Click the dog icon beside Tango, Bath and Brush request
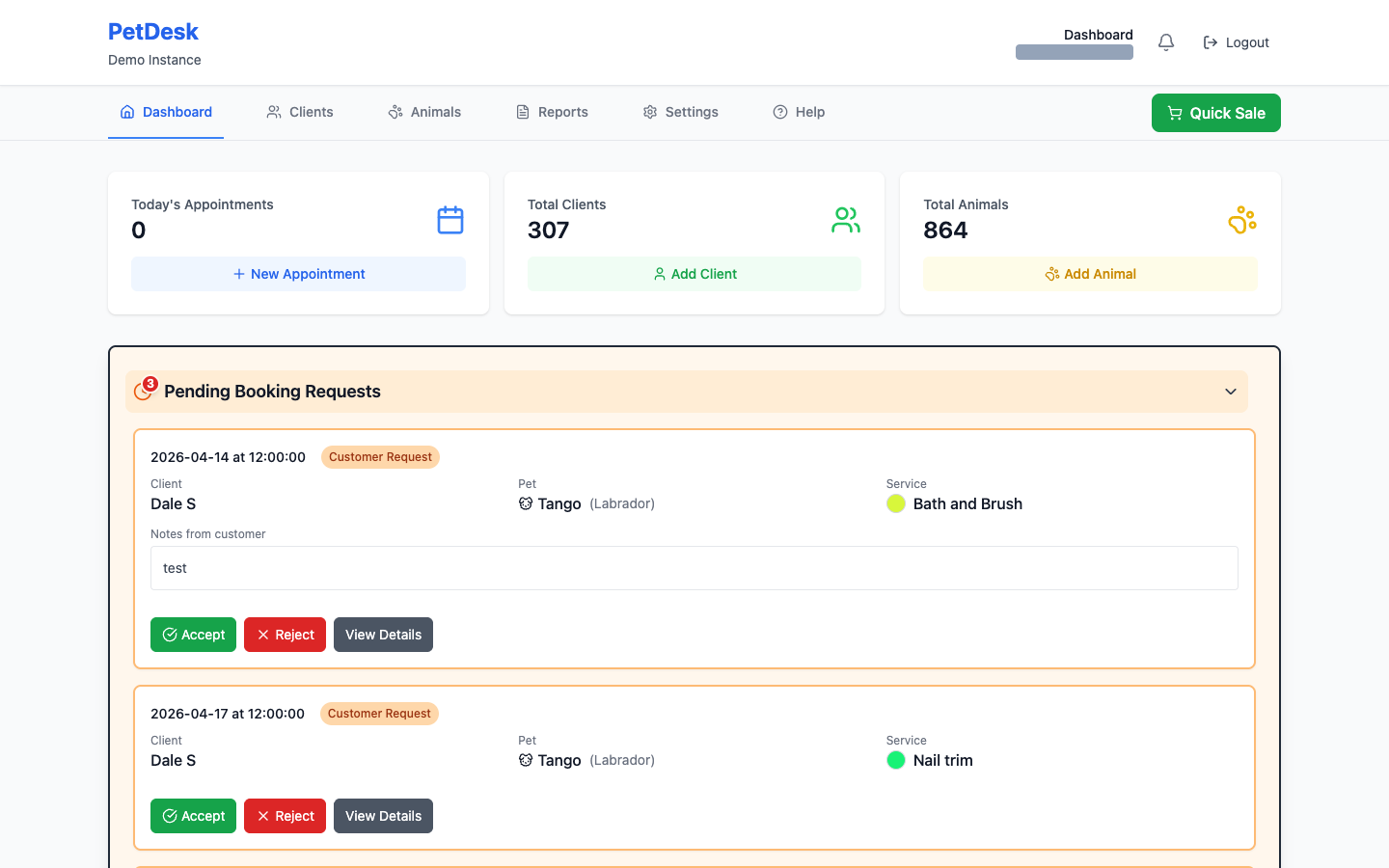Viewport: 1389px width, 868px height. 526,503
